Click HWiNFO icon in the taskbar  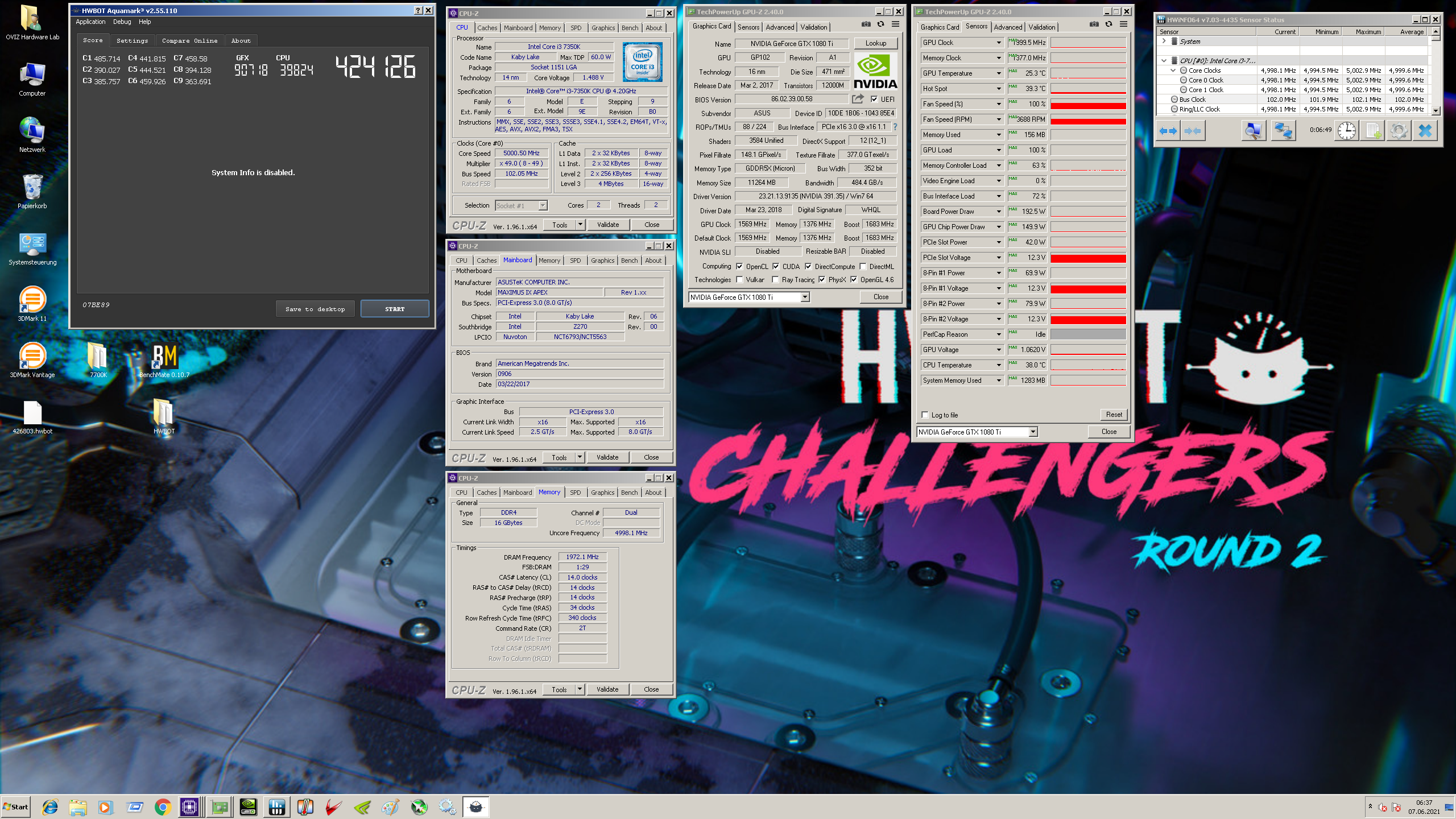pos(277,806)
